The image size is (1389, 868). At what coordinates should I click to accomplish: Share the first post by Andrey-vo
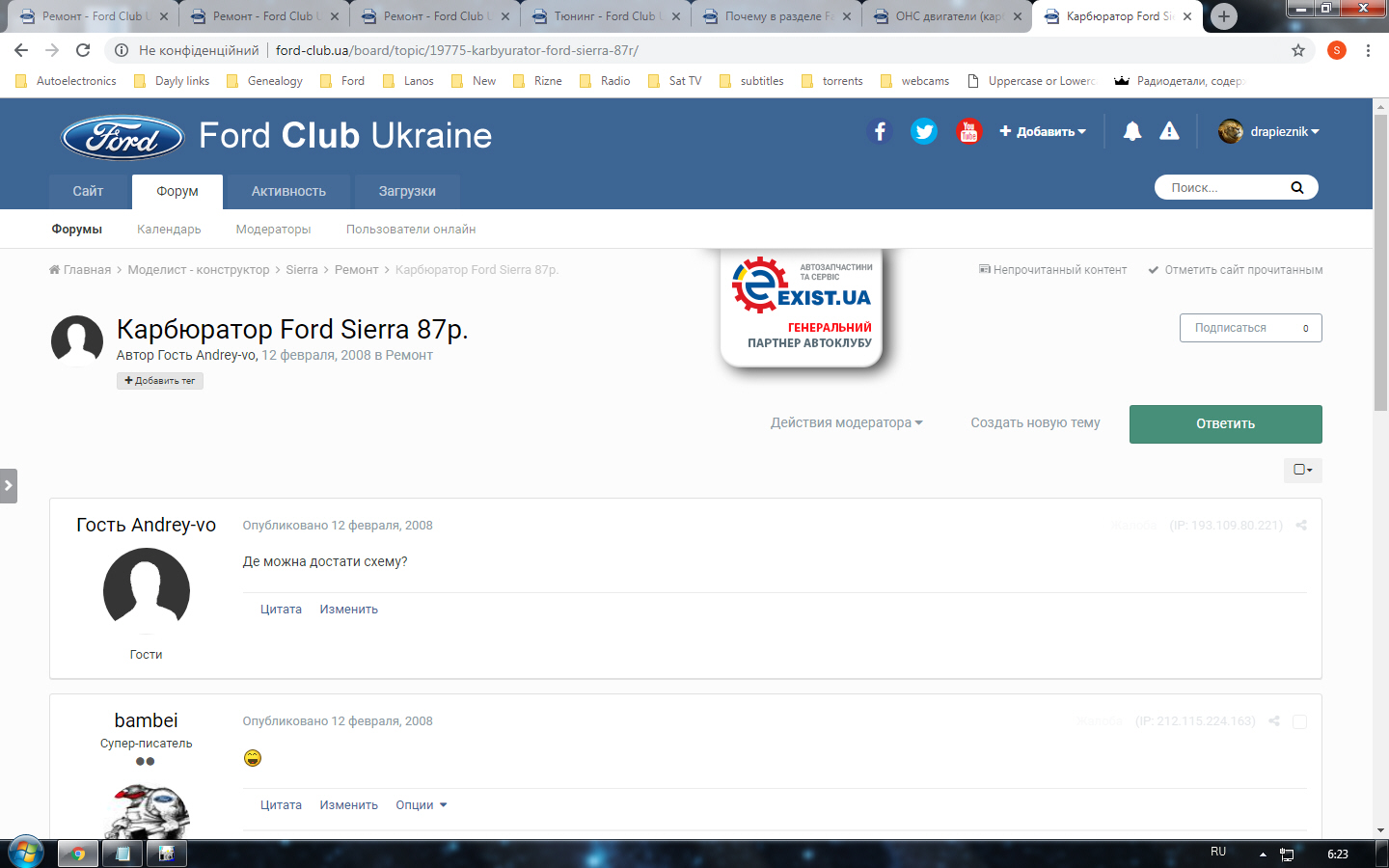tap(1301, 526)
